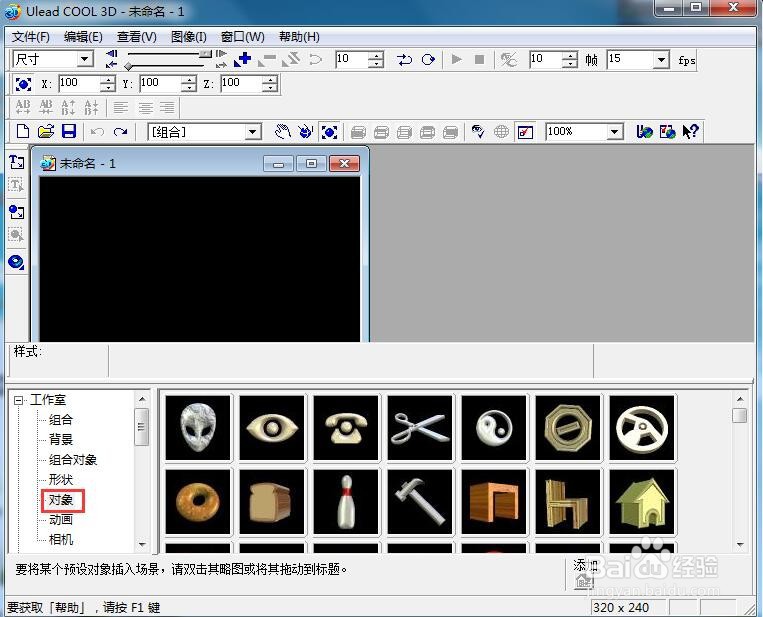Collapse the 工作室 tree node
The height and width of the screenshot is (617, 763).
click(18, 400)
